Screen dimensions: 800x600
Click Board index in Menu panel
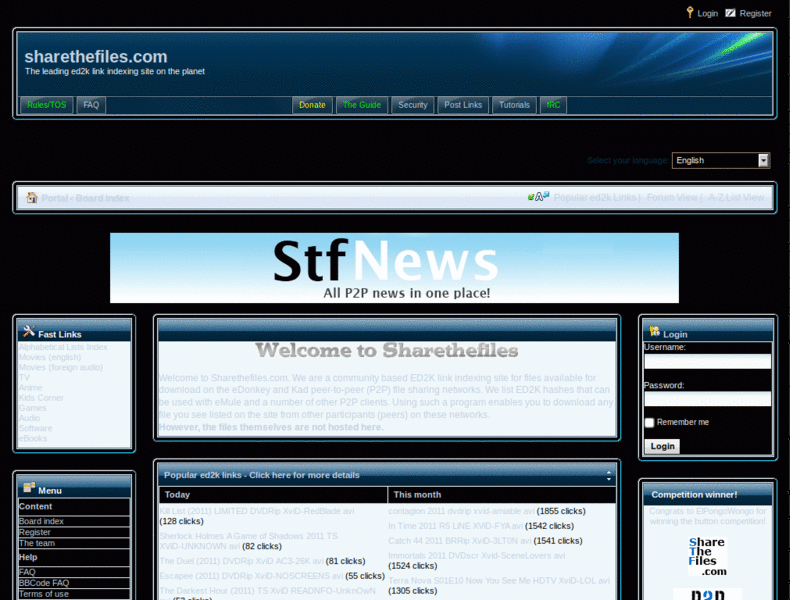[41, 521]
